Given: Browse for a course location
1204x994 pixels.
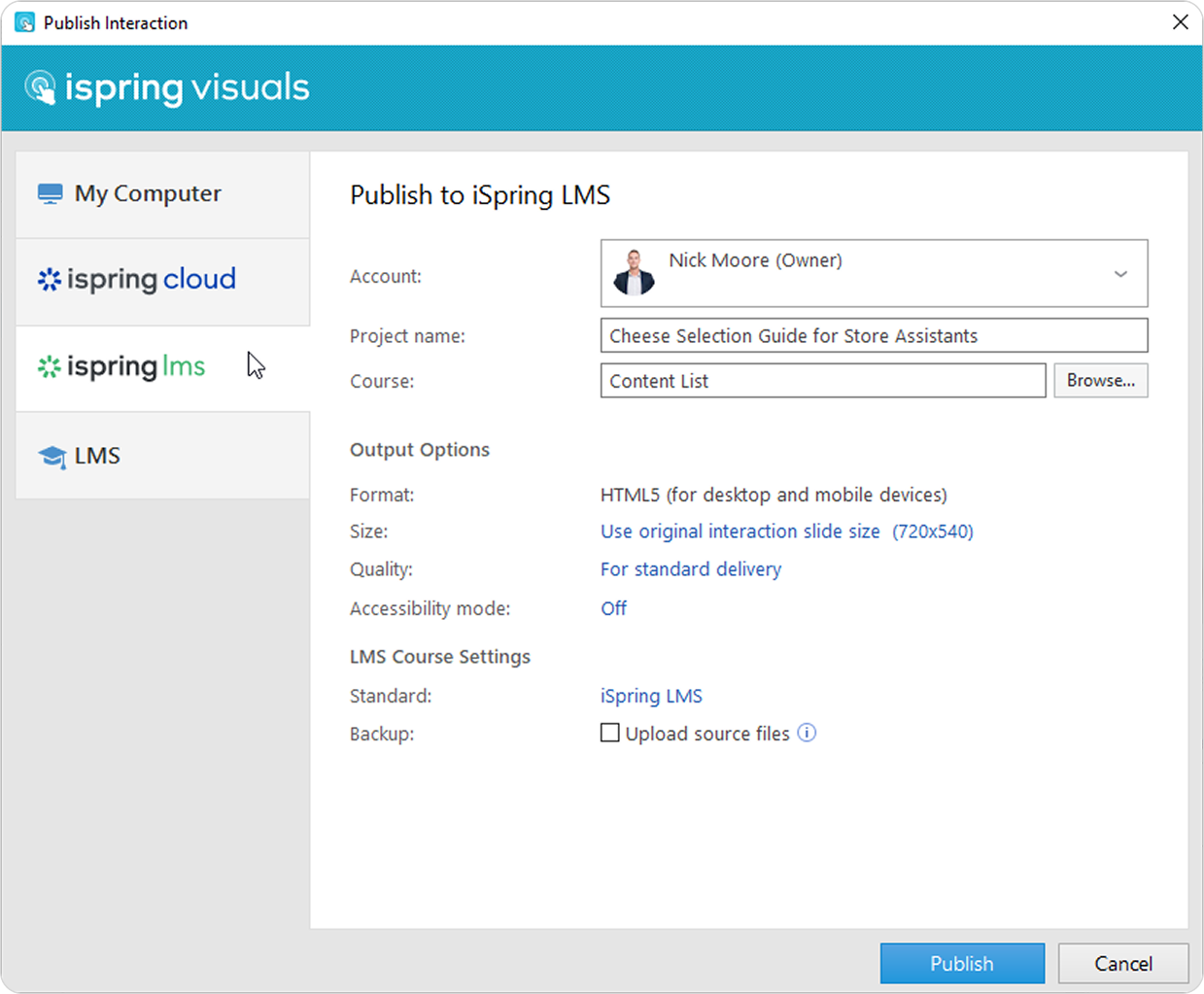Looking at the screenshot, I should point(1100,381).
